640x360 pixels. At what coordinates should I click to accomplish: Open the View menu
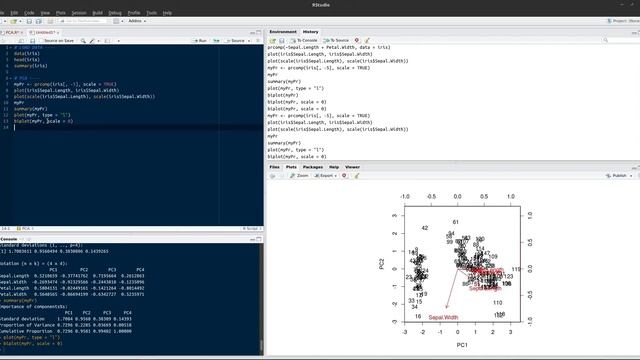click(45, 13)
